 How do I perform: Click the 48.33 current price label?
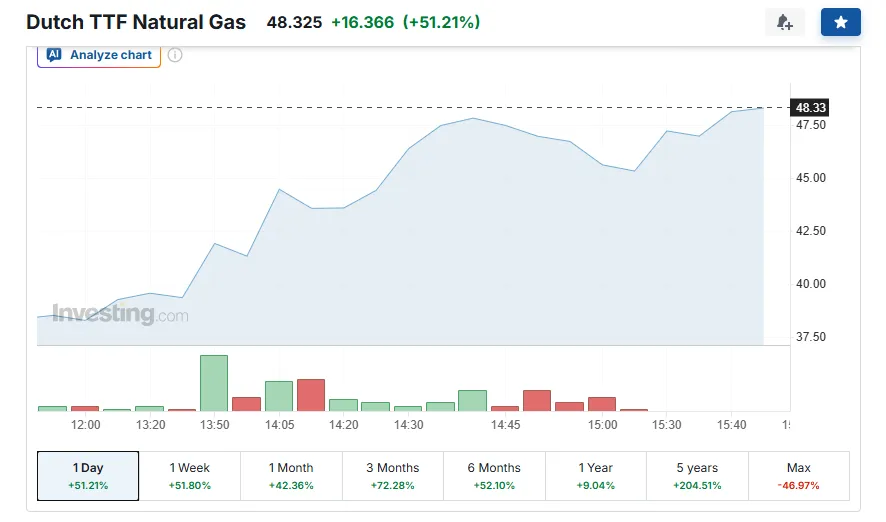point(810,107)
